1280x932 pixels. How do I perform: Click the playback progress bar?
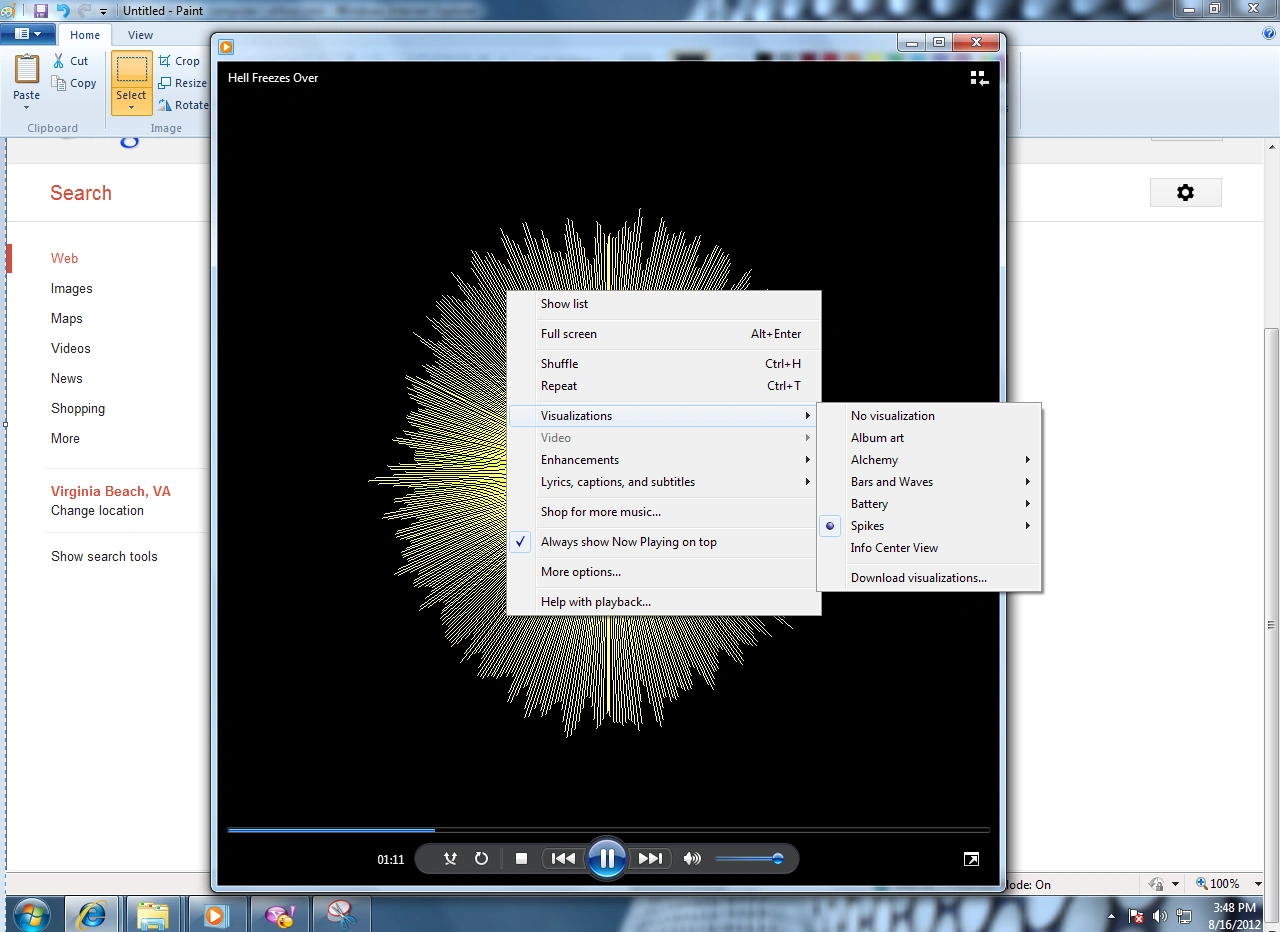(608, 830)
